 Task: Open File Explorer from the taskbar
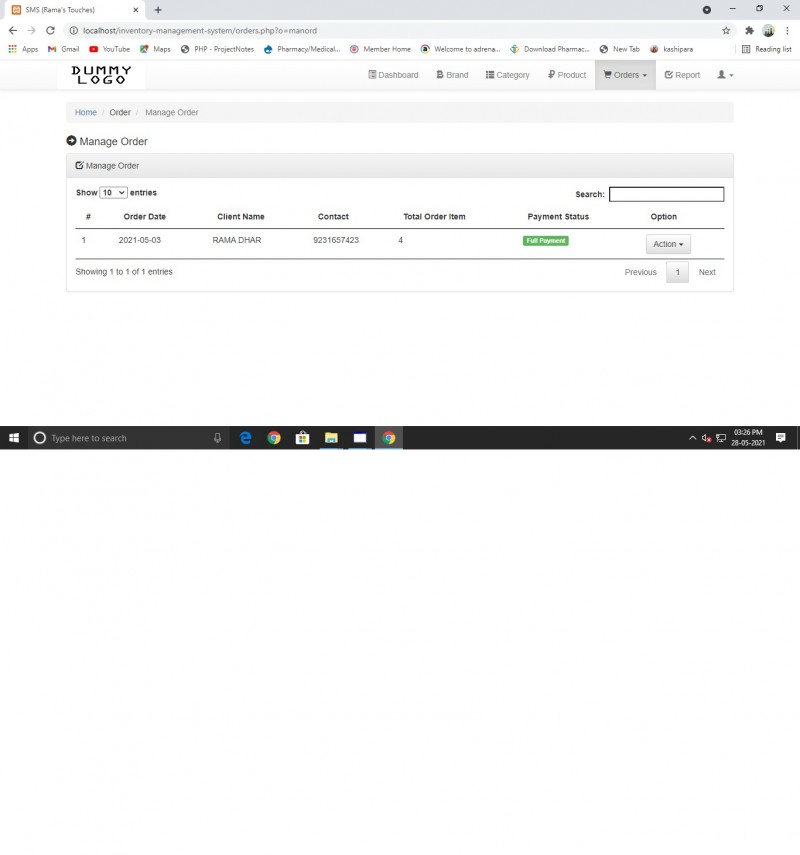(x=331, y=438)
